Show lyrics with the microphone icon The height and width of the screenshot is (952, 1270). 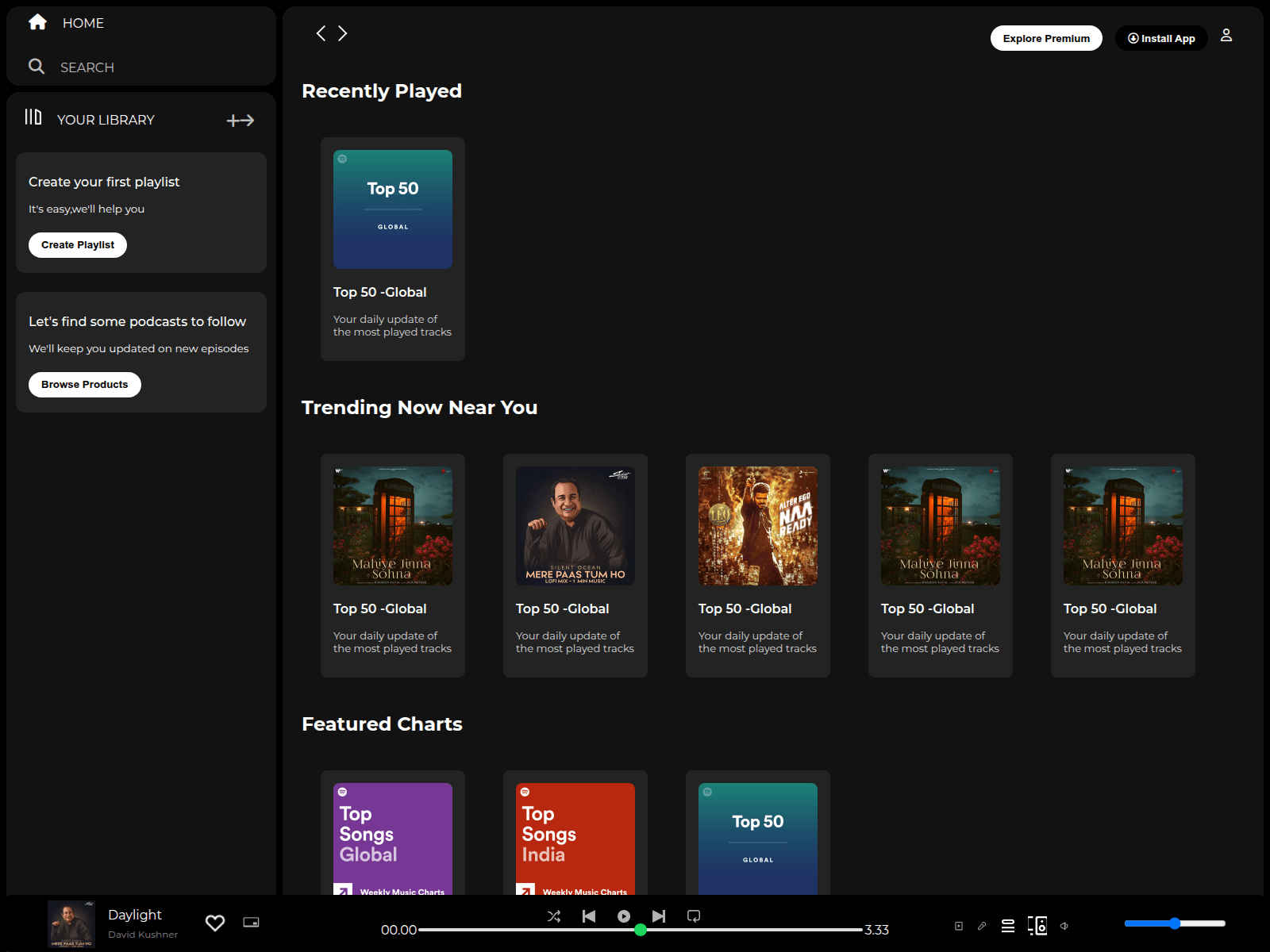coord(982,926)
